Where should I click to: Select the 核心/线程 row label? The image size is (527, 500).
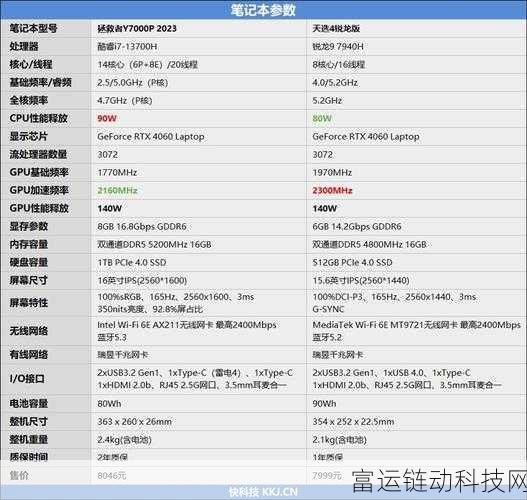[x=31, y=65]
